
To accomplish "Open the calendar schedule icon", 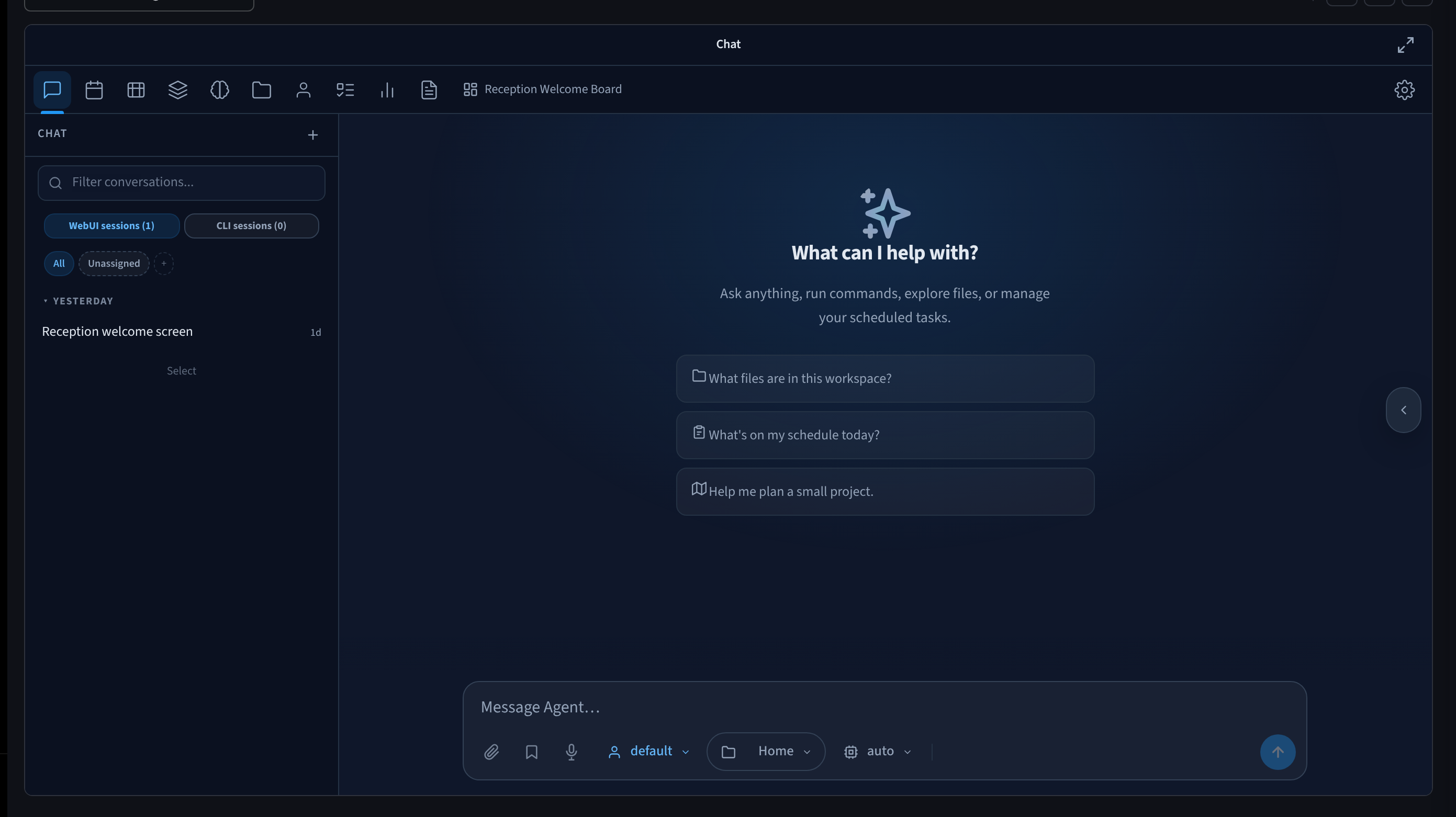I will [94, 89].
